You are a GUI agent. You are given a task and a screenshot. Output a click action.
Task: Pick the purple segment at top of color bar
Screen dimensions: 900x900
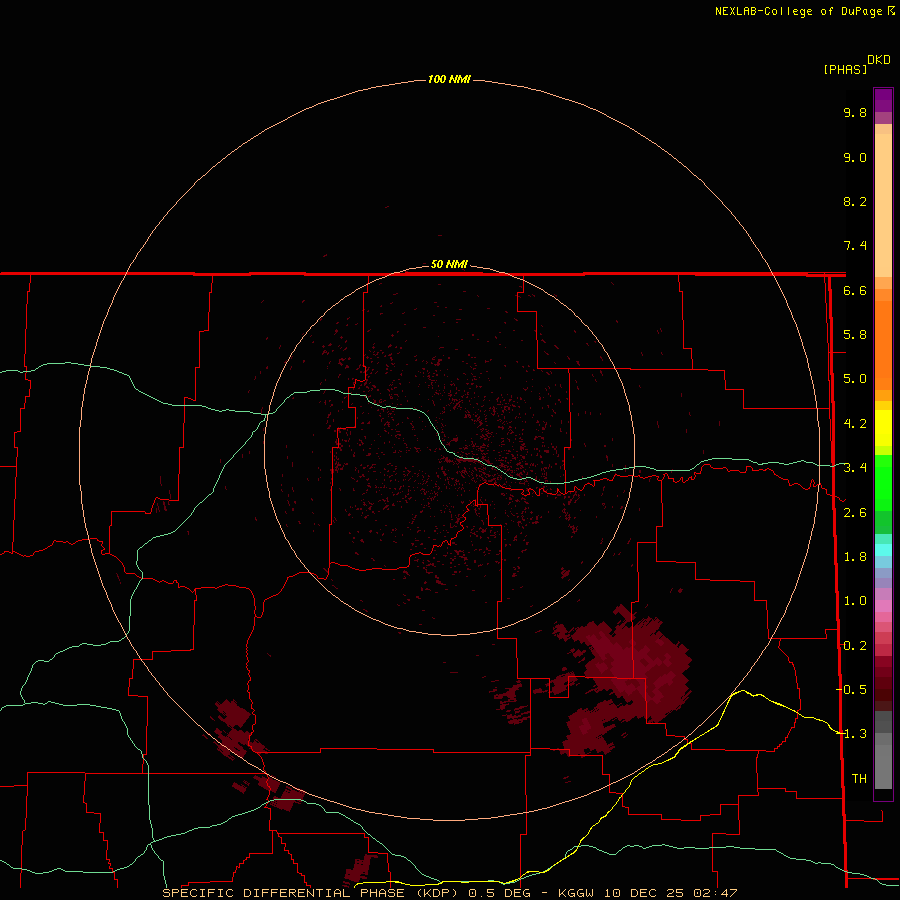tap(883, 100)
